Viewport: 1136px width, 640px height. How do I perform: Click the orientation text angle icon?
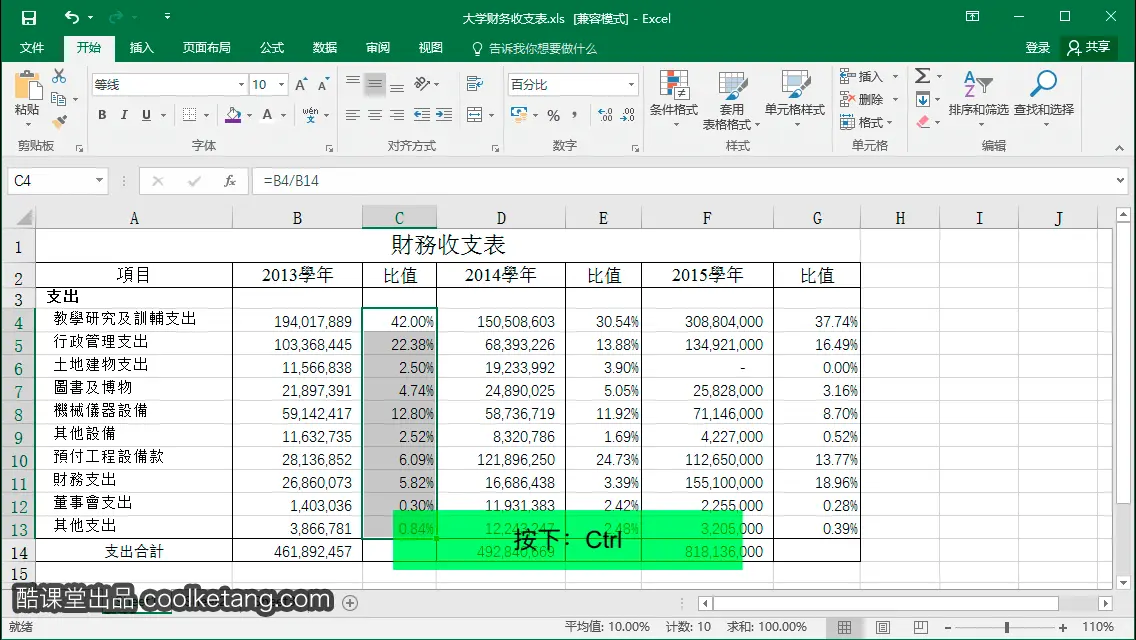(422, 84)
